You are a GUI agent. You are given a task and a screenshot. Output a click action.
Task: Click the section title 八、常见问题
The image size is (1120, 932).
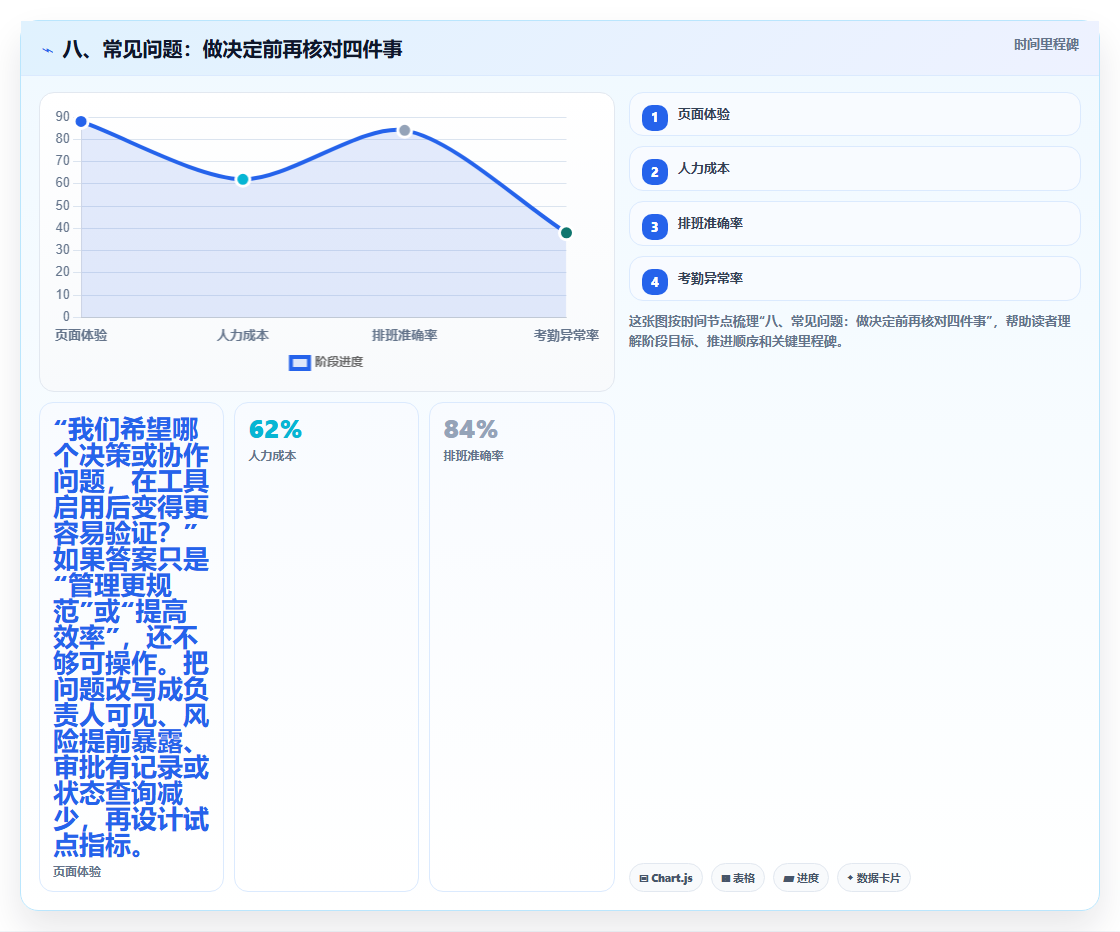[x=232, y=49]
